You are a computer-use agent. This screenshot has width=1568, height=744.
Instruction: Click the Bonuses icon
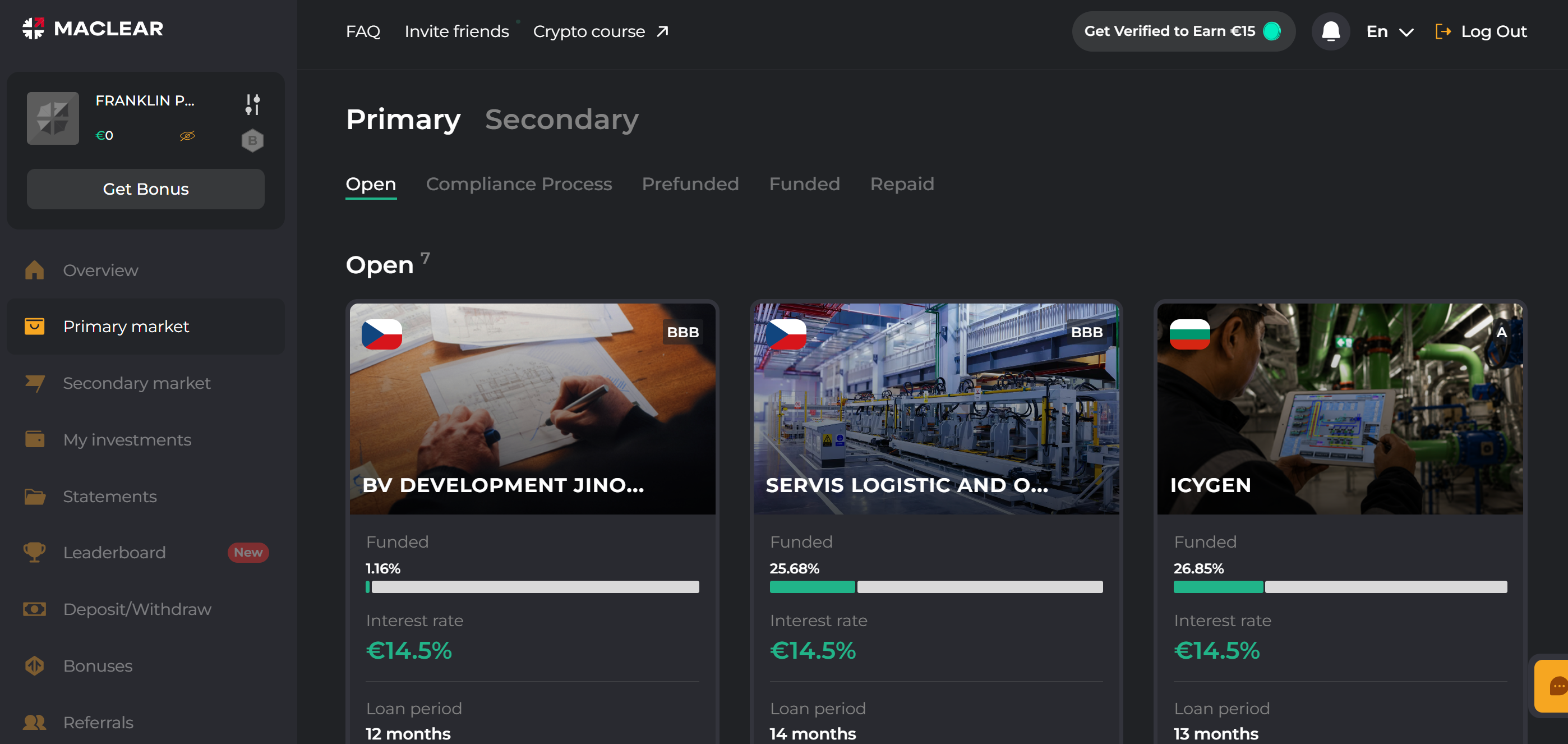(35, 665)
